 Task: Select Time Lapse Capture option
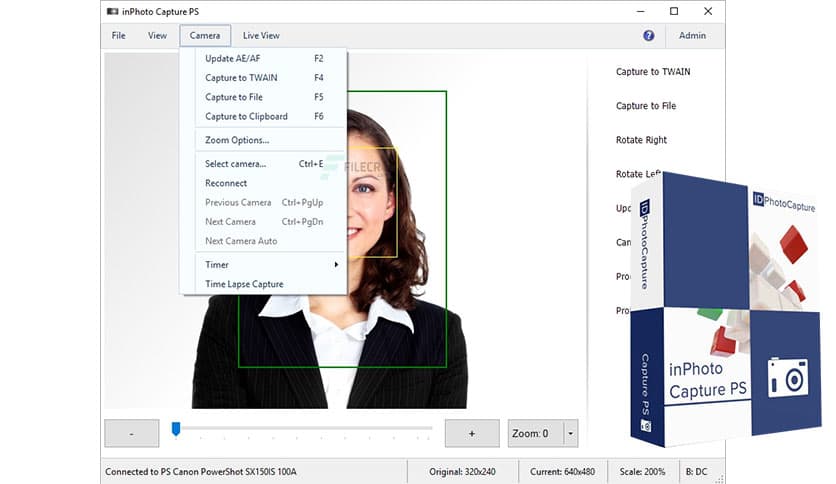[x=244, y=285]
